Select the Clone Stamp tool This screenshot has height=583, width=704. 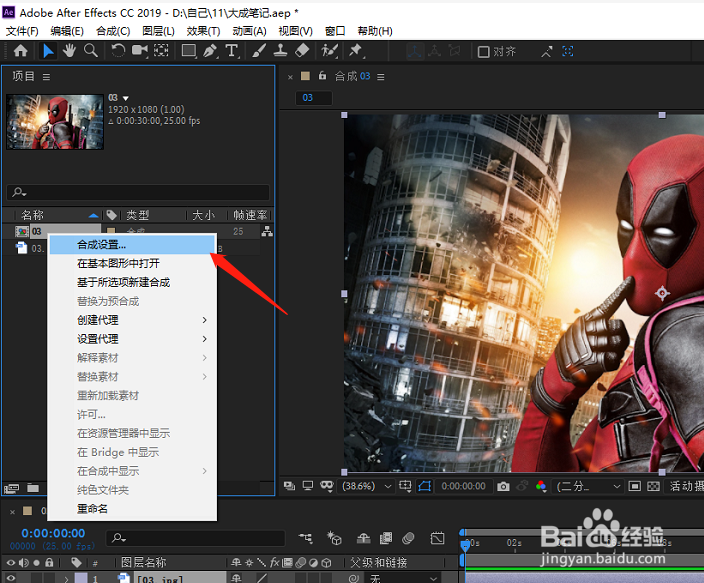(280, 51)
